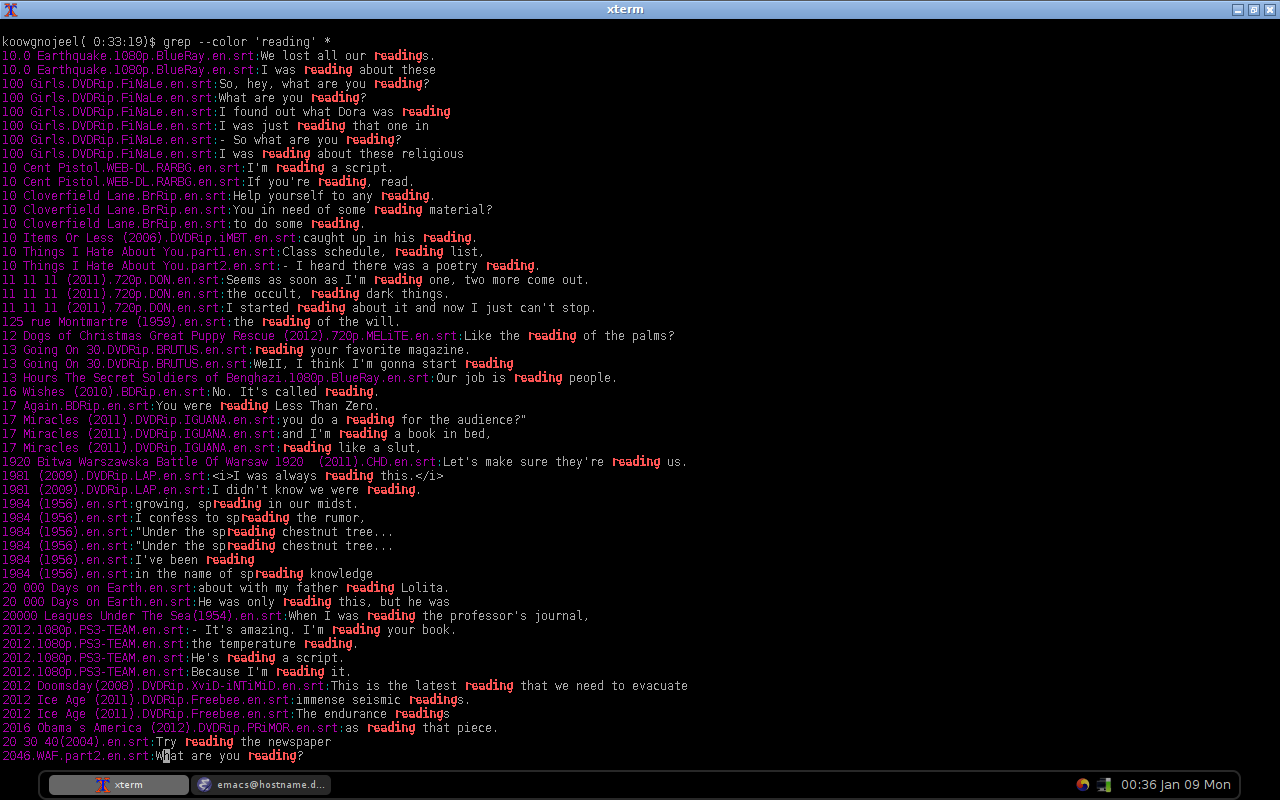Click the line "in the name of spreading knowledge"

pyautogui.click(x=253, y=574)
